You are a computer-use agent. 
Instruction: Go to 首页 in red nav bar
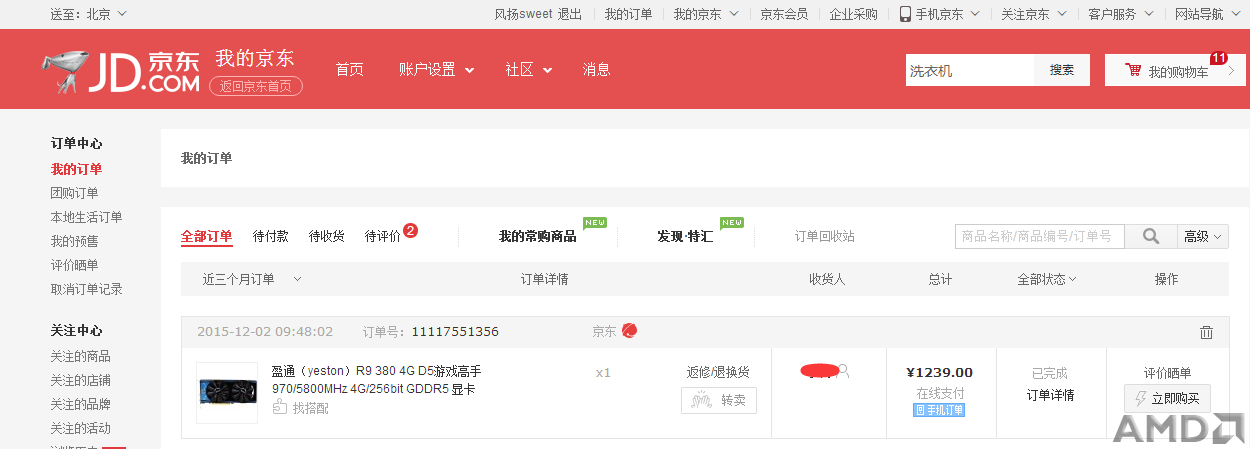point(349,70)
